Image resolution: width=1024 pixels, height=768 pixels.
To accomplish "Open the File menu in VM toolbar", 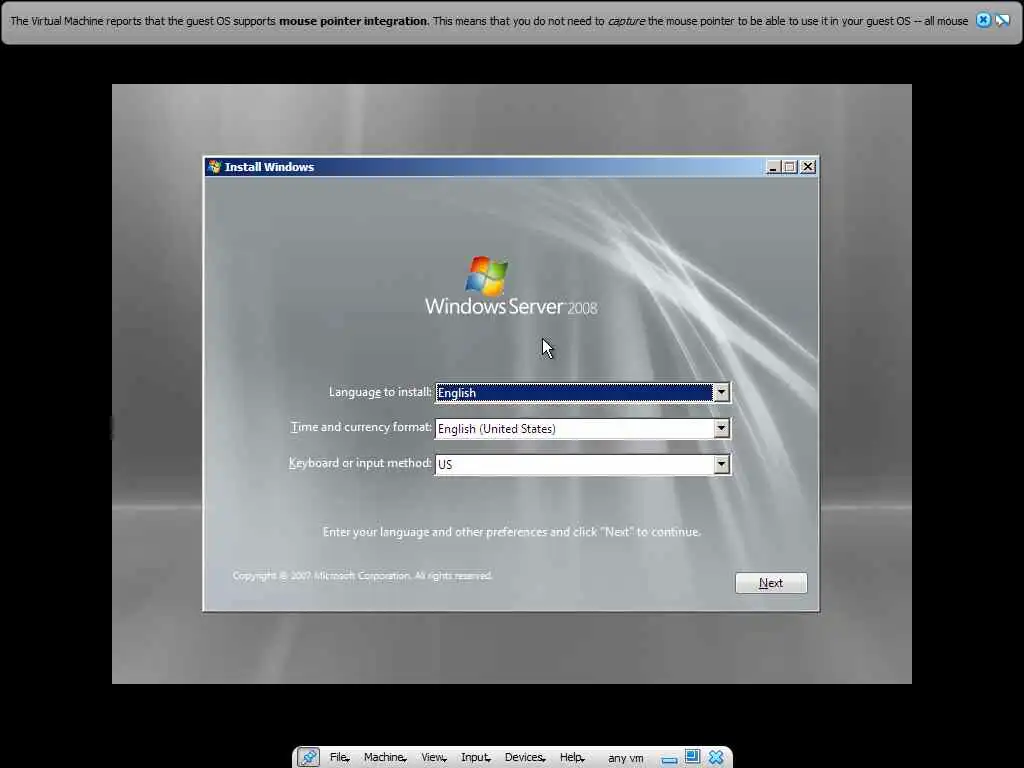I will pos(339,757).
